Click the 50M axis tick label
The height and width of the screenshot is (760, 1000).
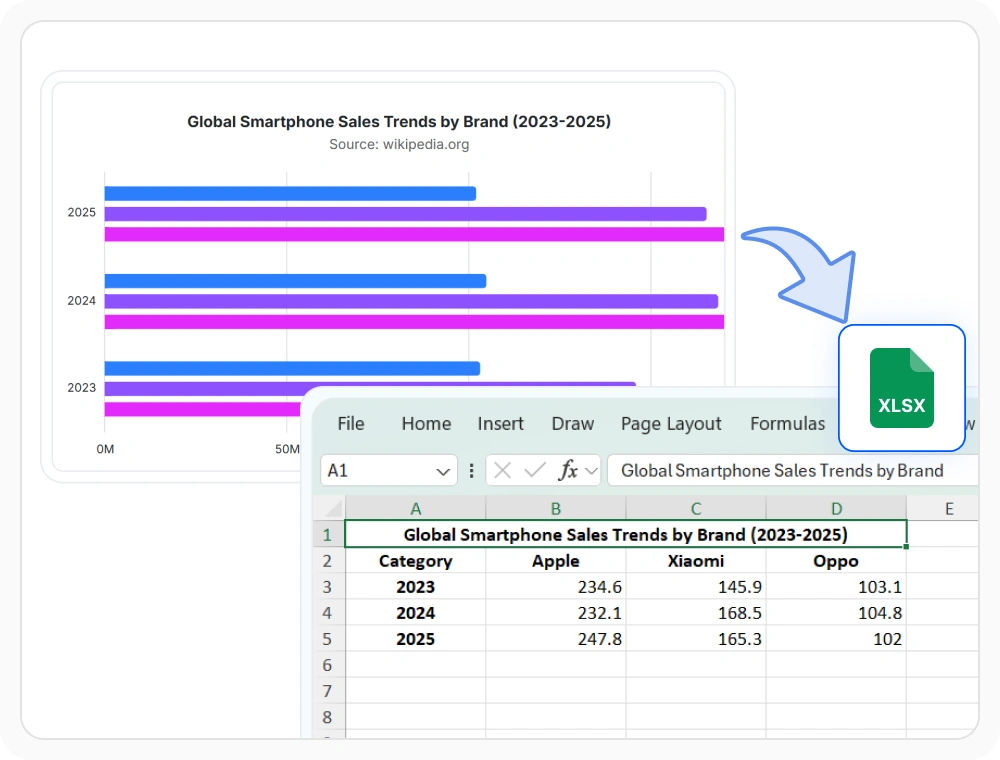coord(287,449)
